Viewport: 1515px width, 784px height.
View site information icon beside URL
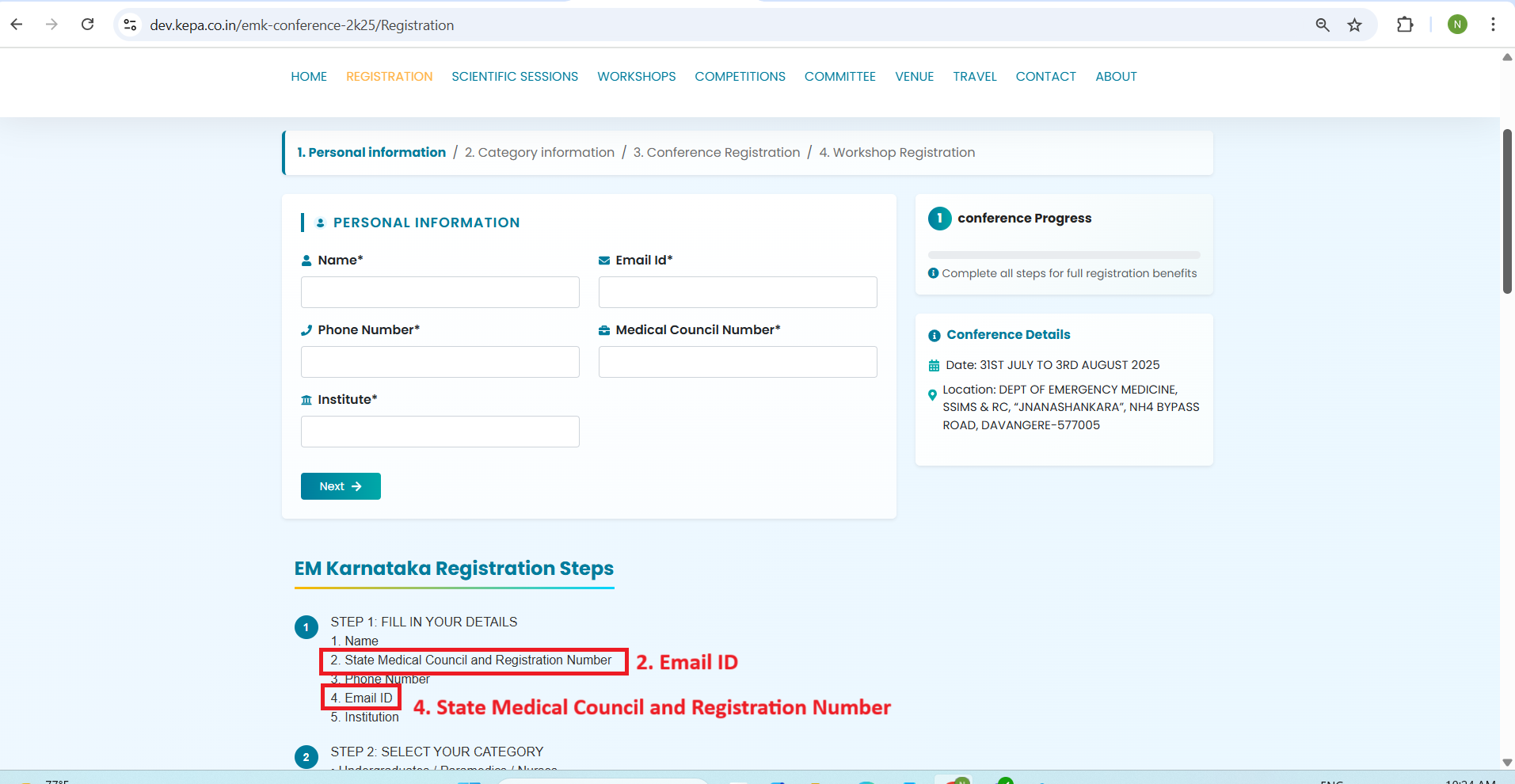click(131, 25)
